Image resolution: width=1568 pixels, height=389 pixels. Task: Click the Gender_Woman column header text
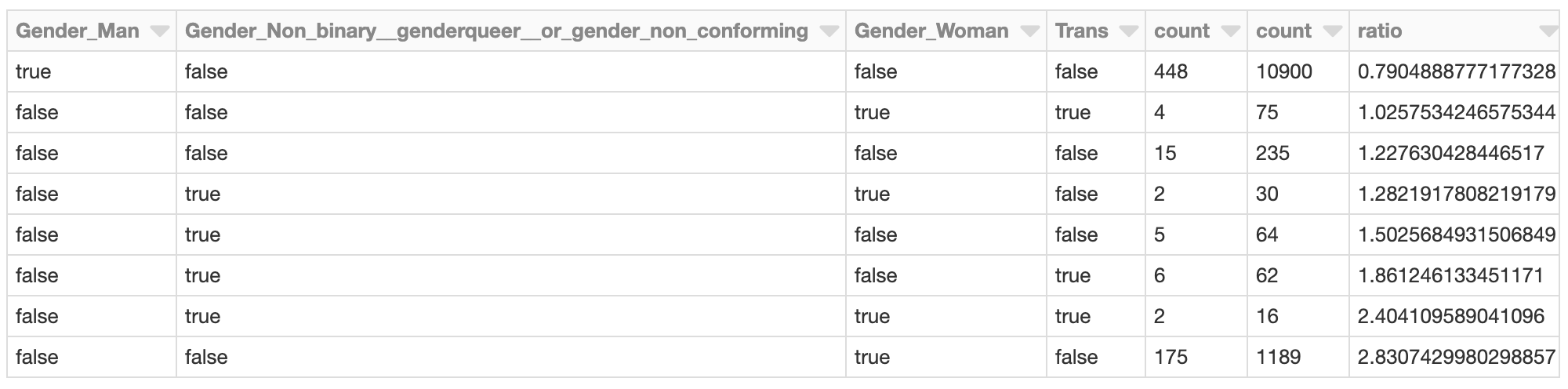931,31
